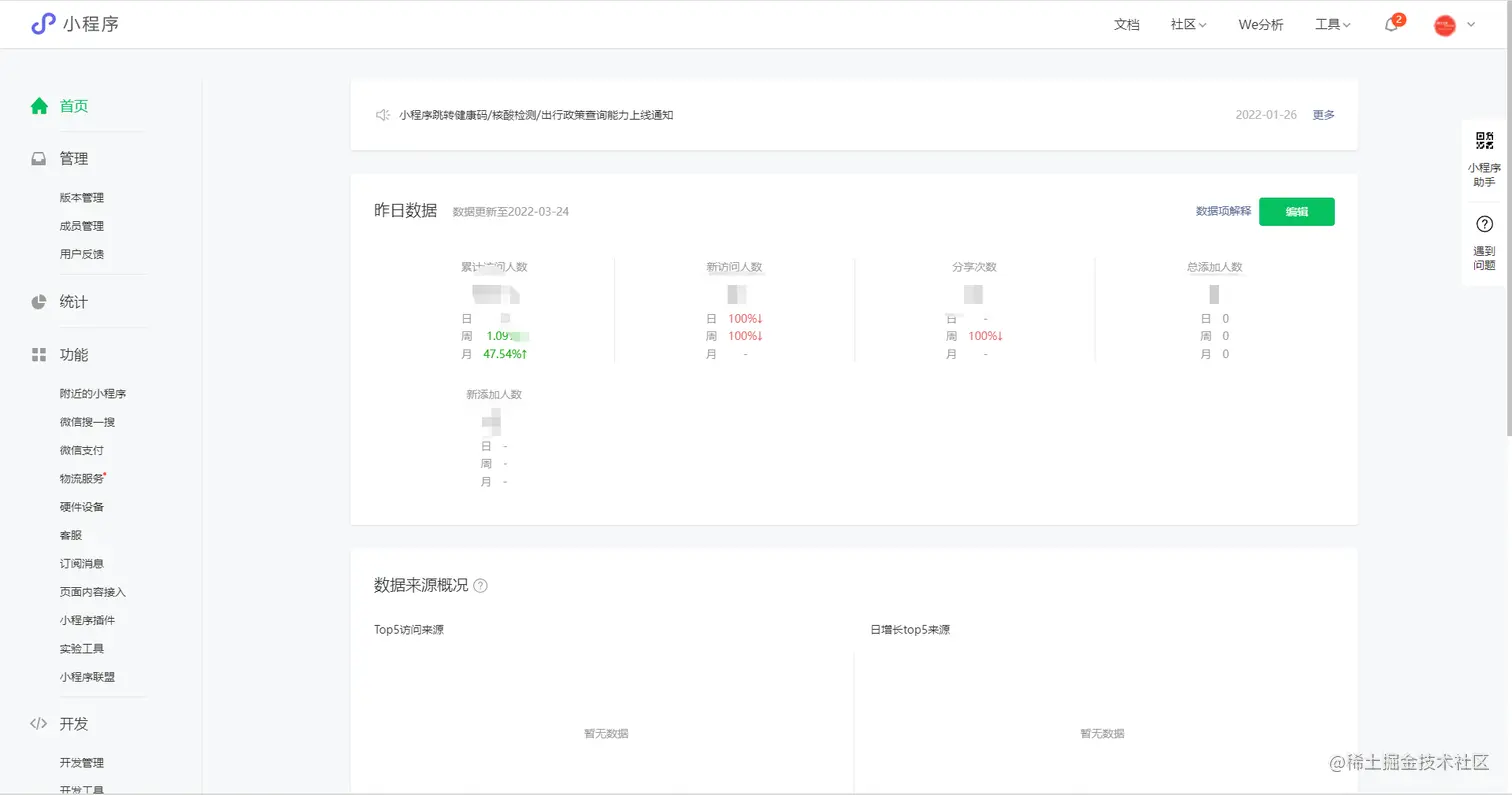This screenshot has height=795, width=1512.
Task: Select 管理 section in the sidebar
Action: click(74, 159)
